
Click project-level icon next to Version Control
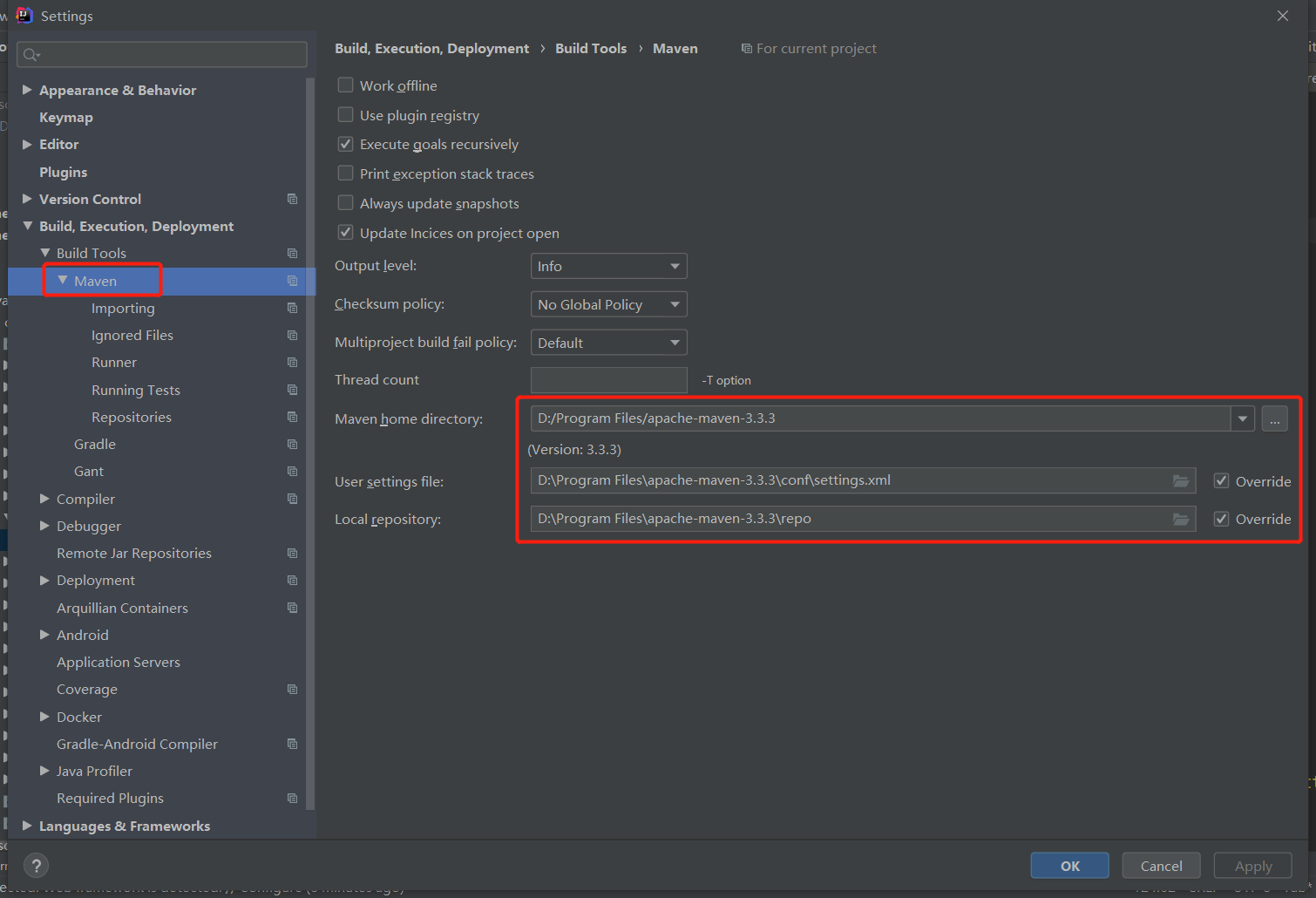[x=293, y=199]
